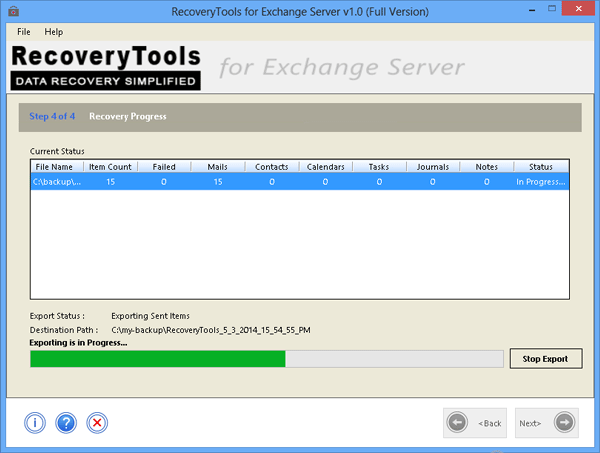The image size is (600, 453).
Task: Click the Calendars column header
Action: [326, 167]
